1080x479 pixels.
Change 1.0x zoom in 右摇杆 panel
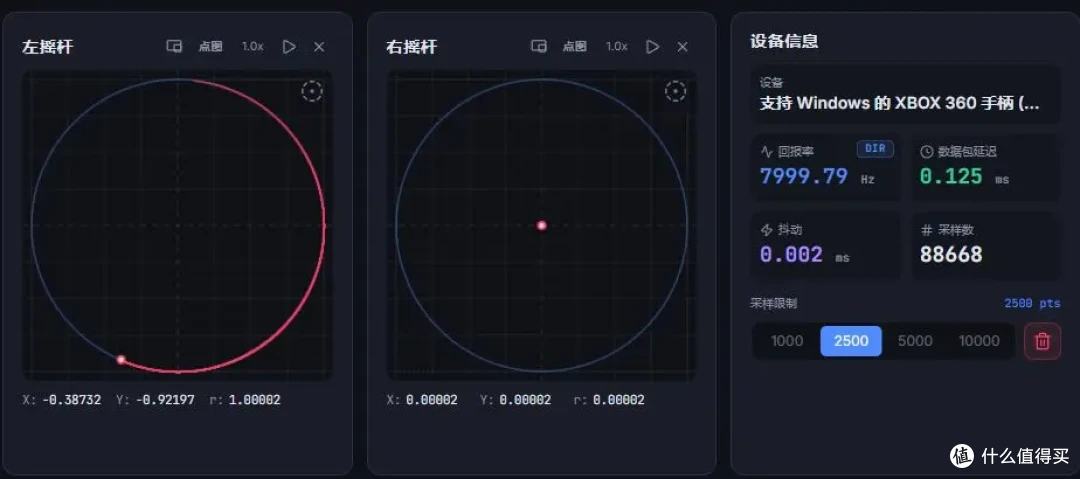click(616, 46)
